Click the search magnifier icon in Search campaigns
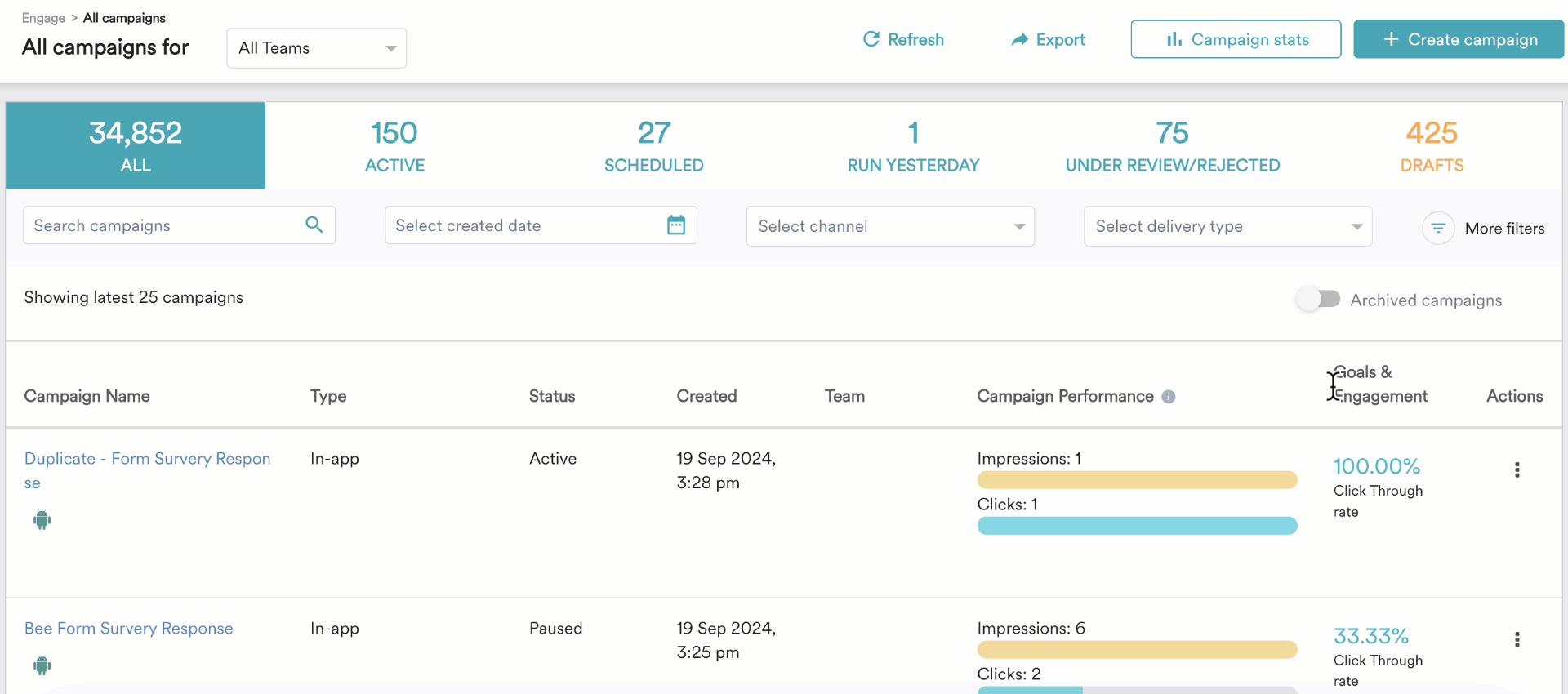 (314, 225)
